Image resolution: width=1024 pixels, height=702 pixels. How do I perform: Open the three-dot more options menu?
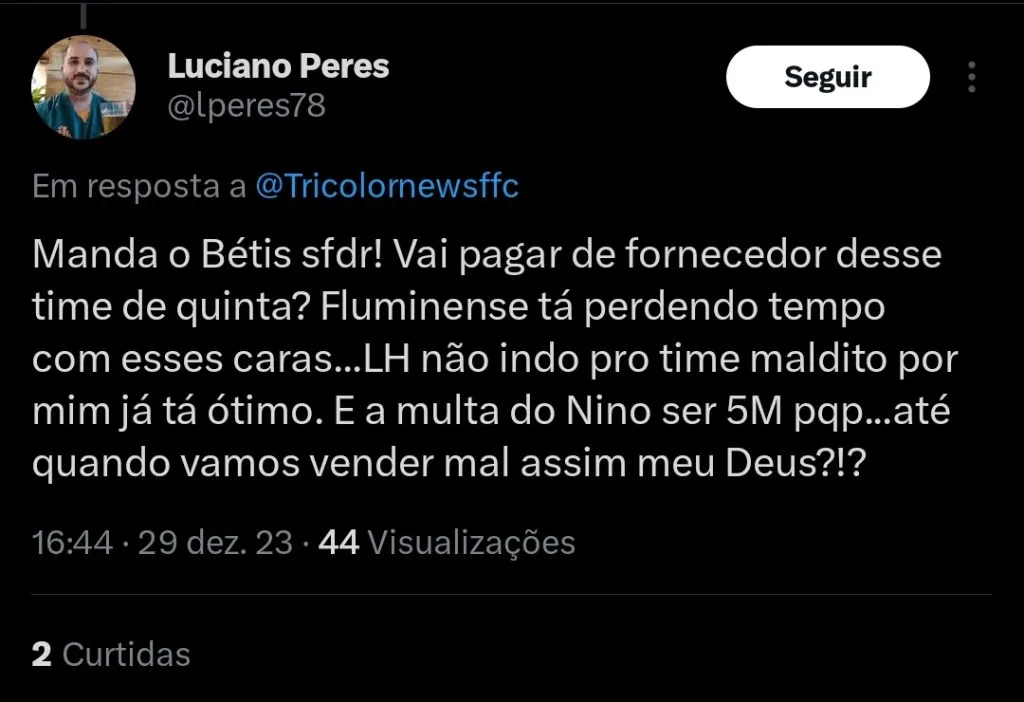(x=972, y=77)
